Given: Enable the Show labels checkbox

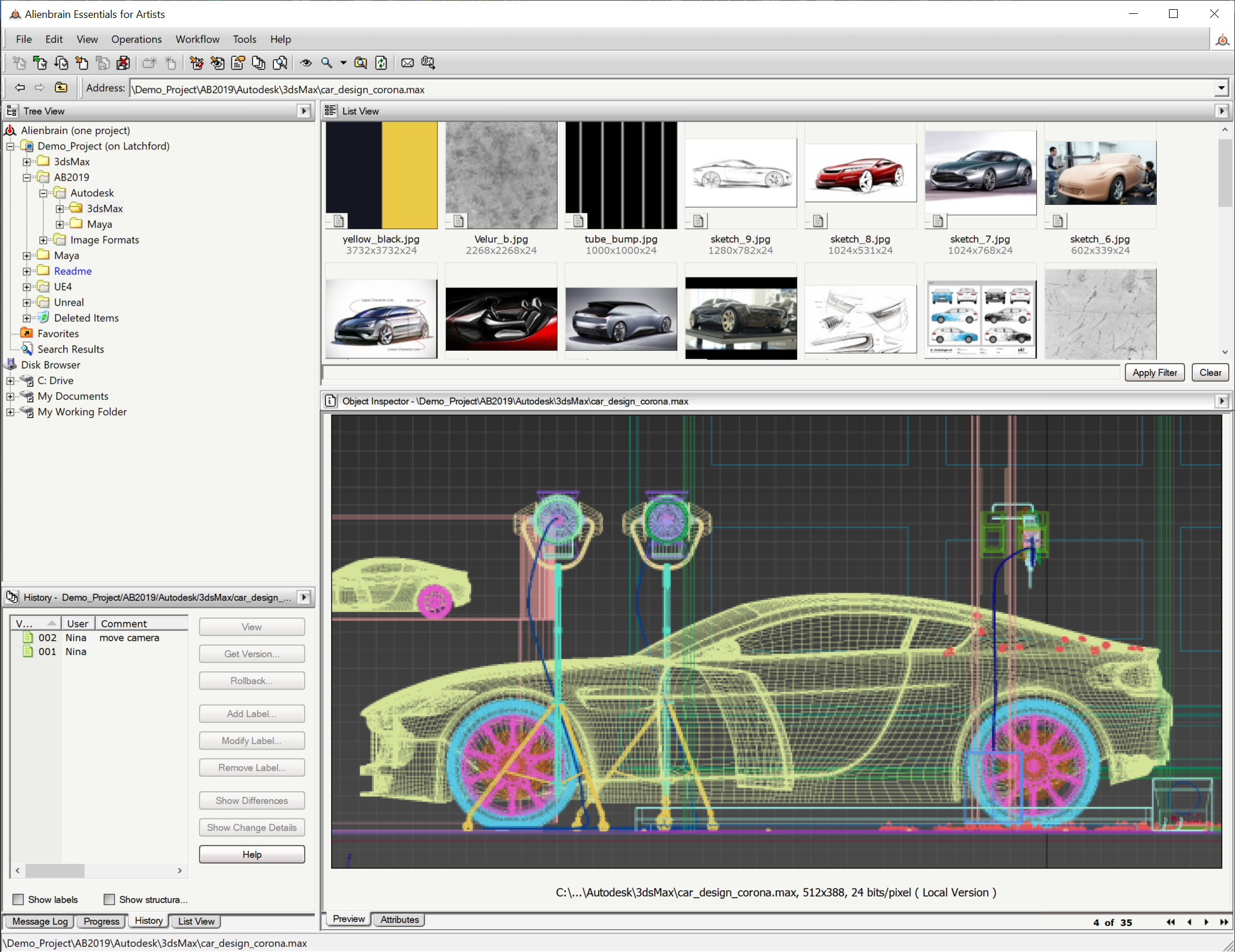Looking at the screenshot, I should 19,899.
